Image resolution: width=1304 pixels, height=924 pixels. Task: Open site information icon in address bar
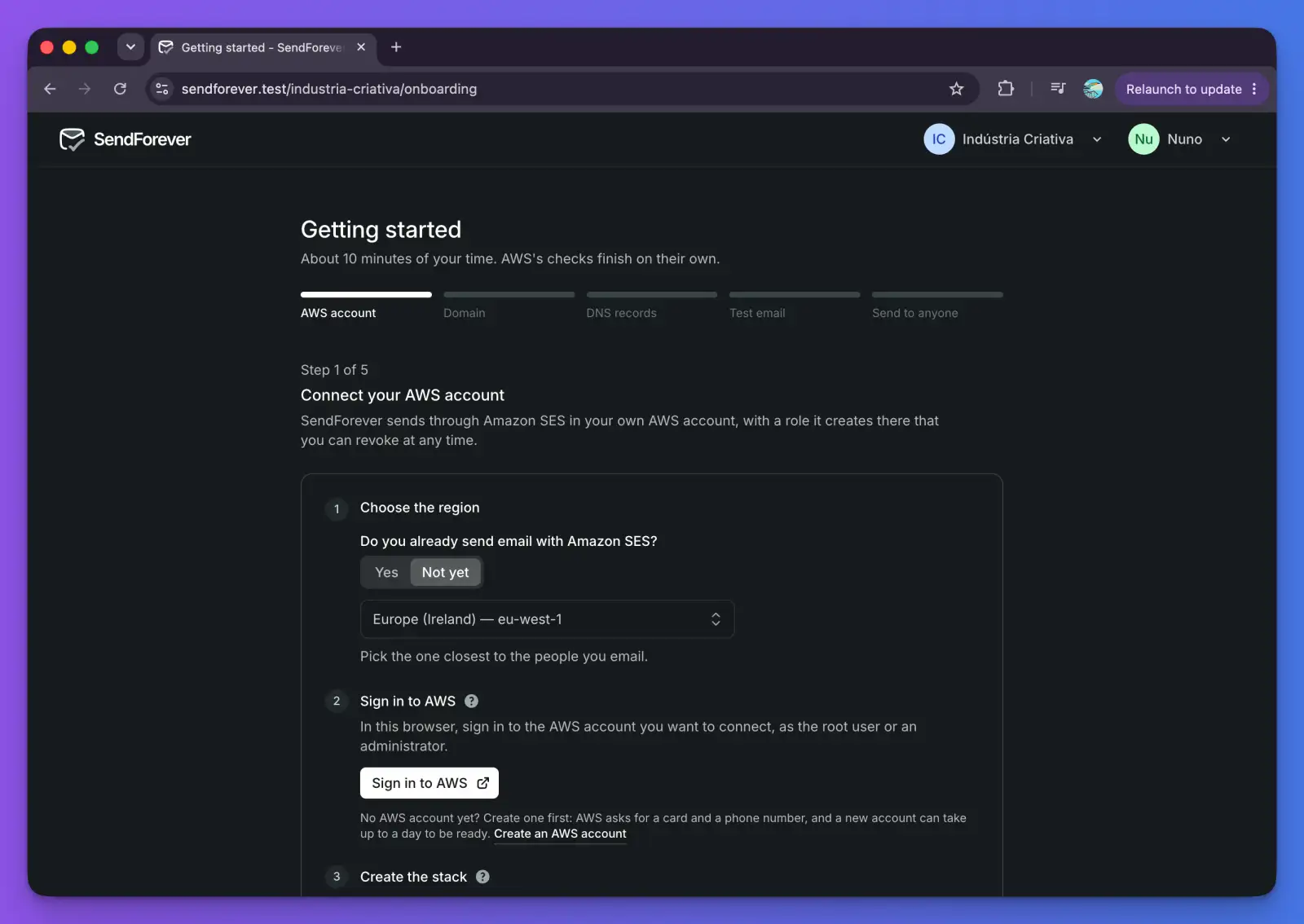pyautogui.click(x=162, y=89)
